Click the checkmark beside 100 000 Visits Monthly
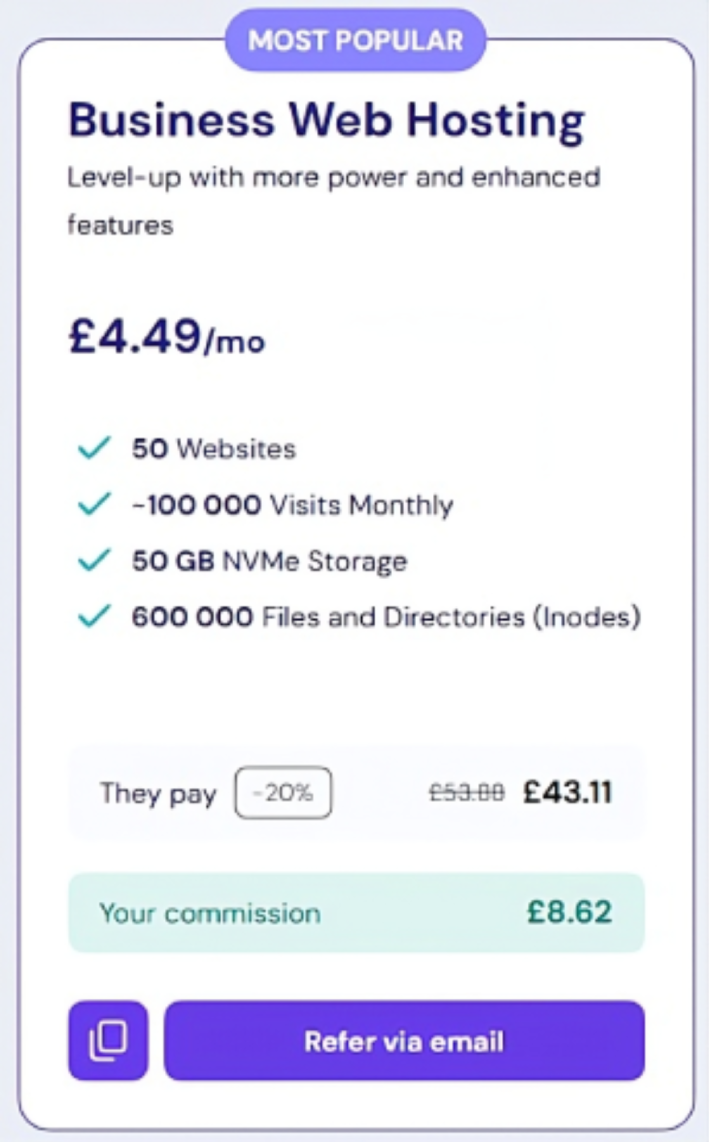Viewport: 709px width, 1142px height. click(x=93, y=505)
